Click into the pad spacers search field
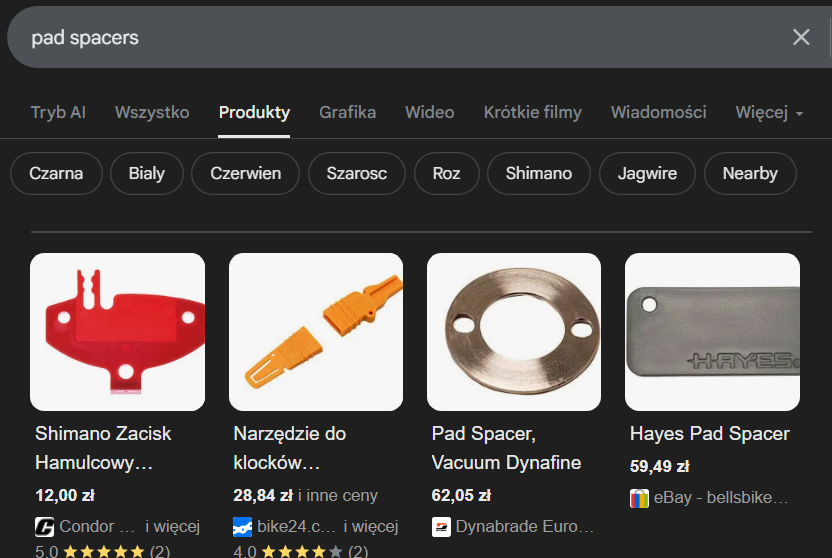832x558 pixels. click(403, 37)
